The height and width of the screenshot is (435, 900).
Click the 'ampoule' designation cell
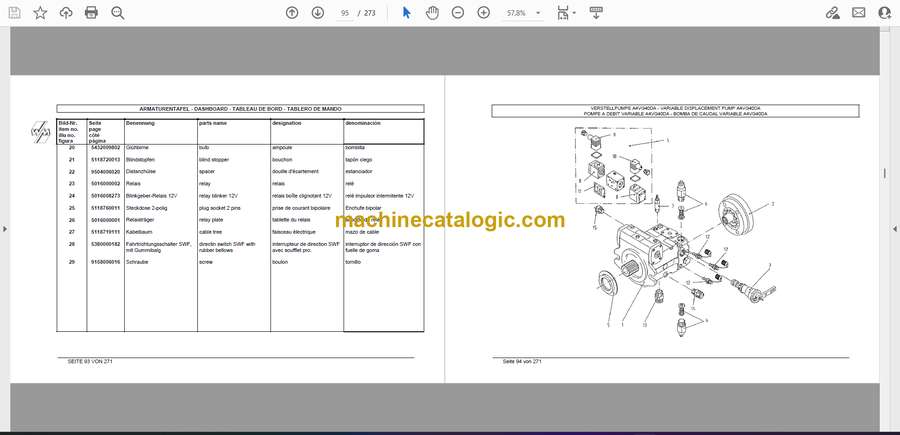click(x=282, y=147)
